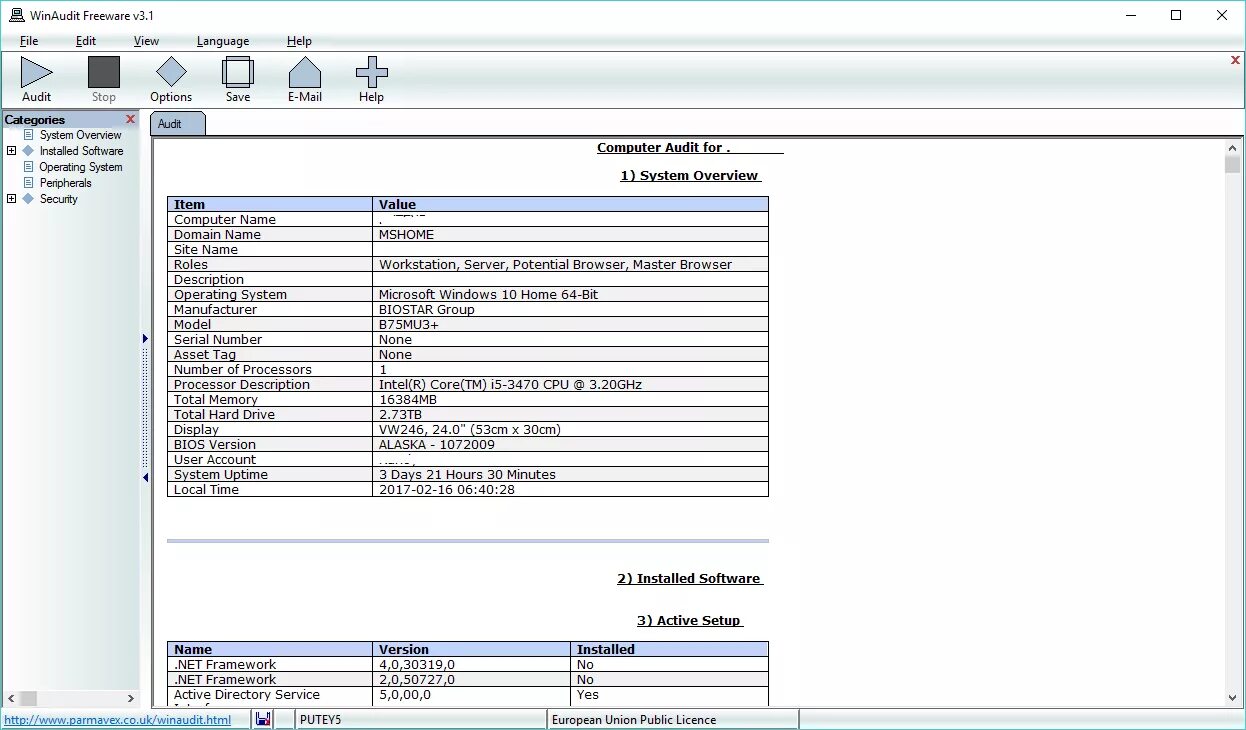Open the Language menu
Image resolution: width=1246 pixels, height=730 pixels.
[222, 41]
